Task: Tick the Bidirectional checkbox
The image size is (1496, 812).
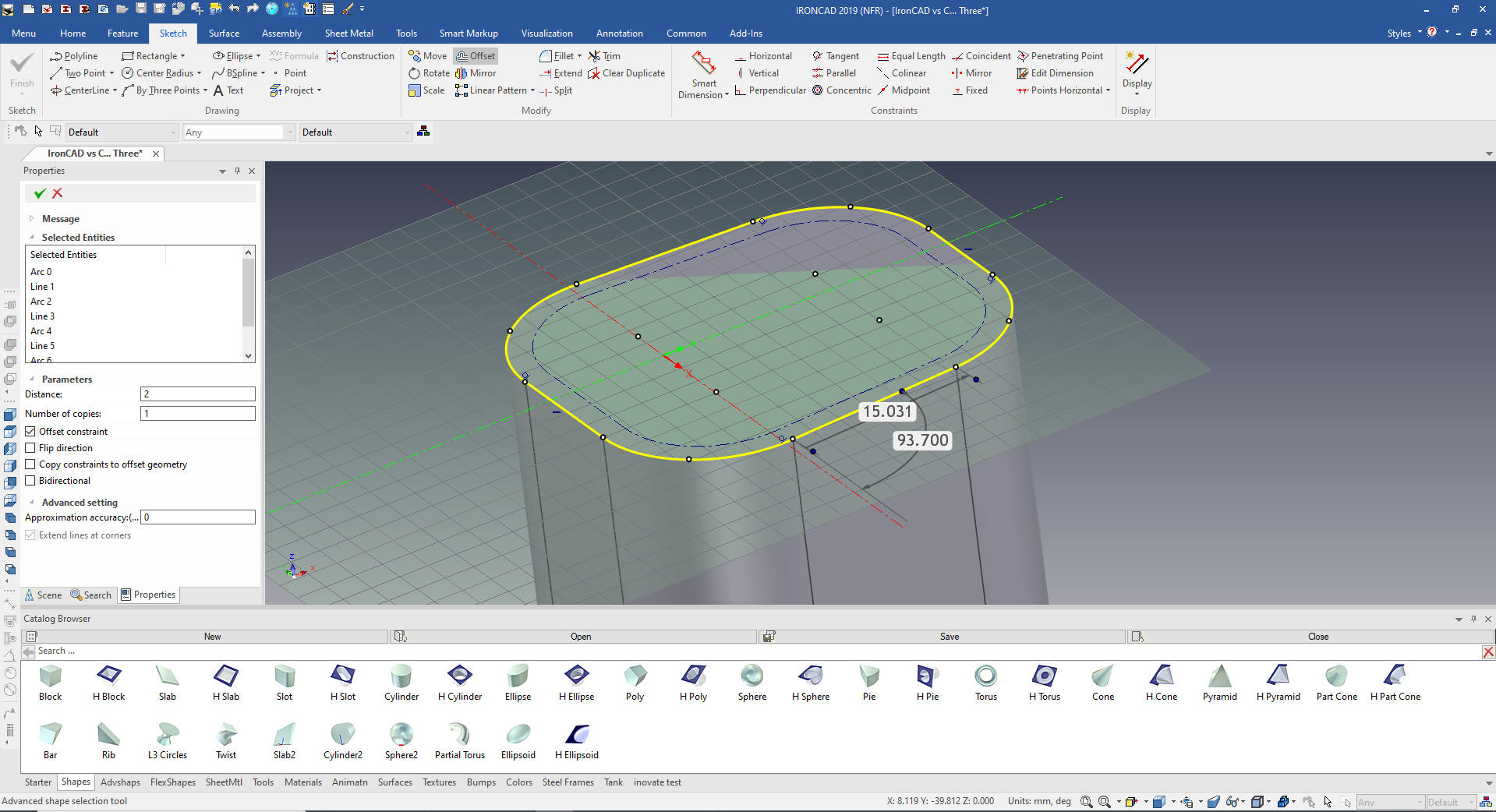Action: [30, 481]
